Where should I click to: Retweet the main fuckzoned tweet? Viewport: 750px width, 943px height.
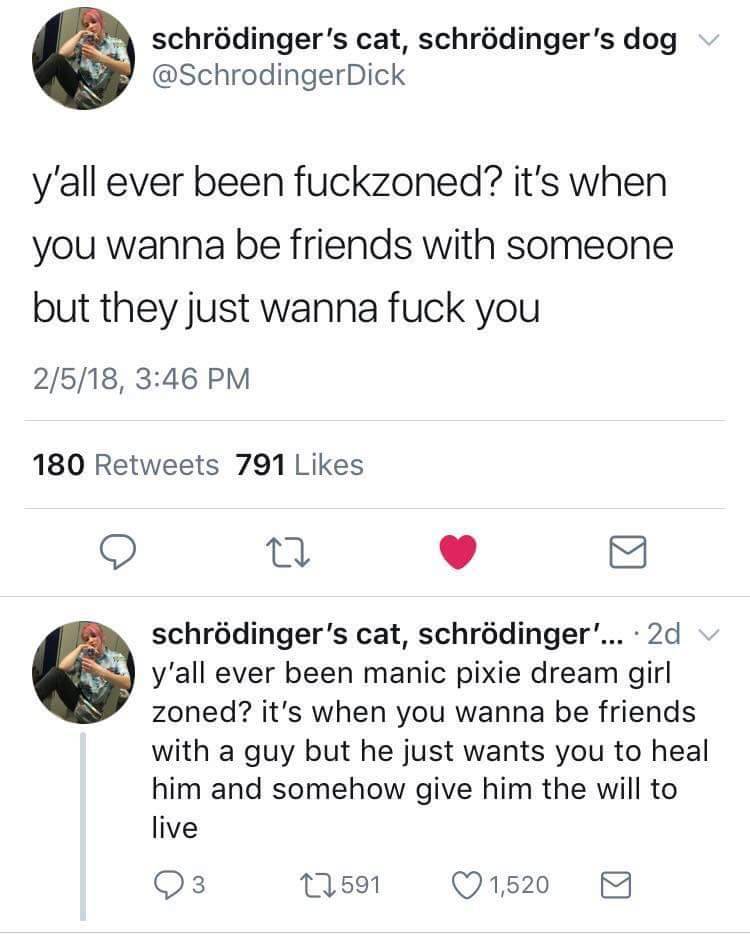pos(289,552)
